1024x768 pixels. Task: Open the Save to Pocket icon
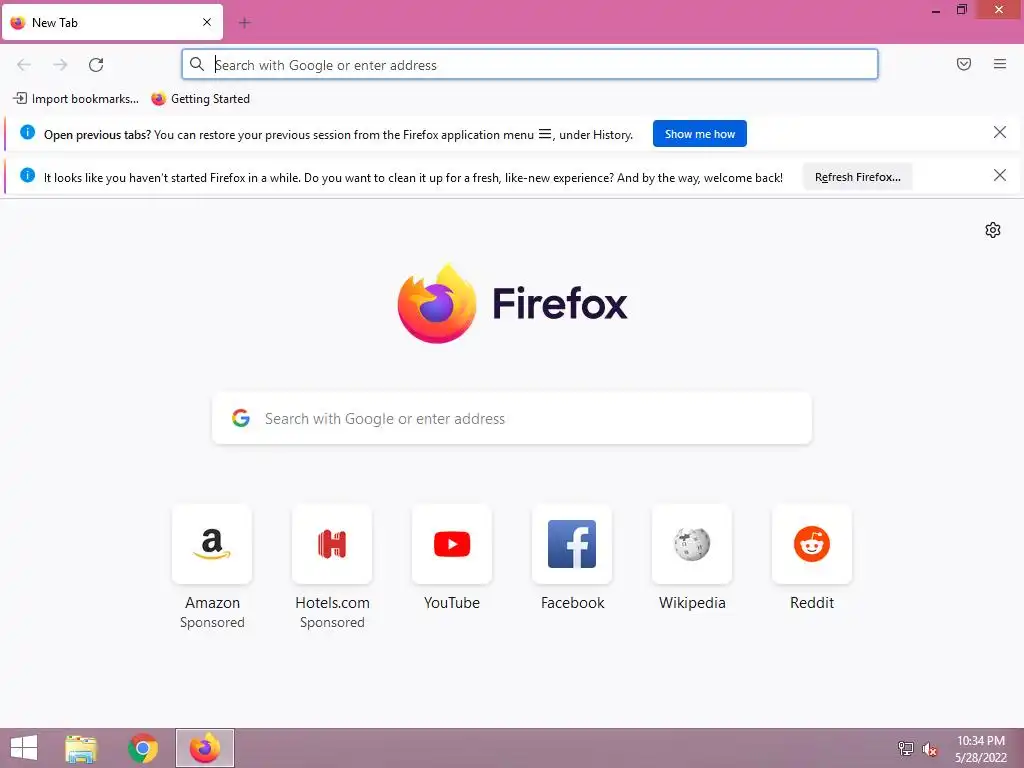964,64
